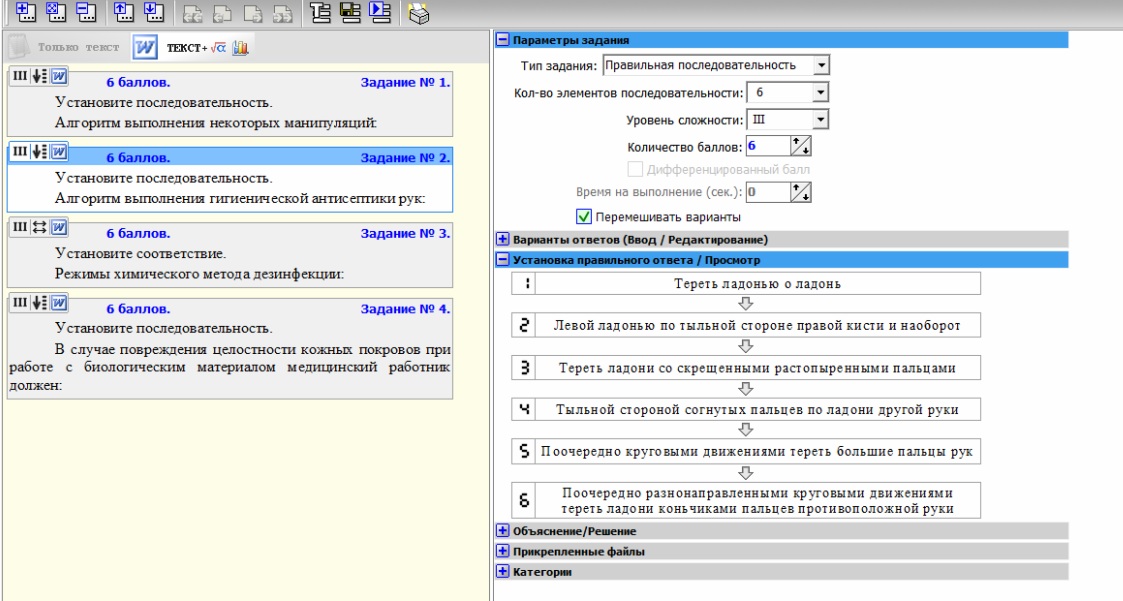1123x601 pixels.
Task: Click the Количество баллов spinner arrows
Action: coord(801,146)
